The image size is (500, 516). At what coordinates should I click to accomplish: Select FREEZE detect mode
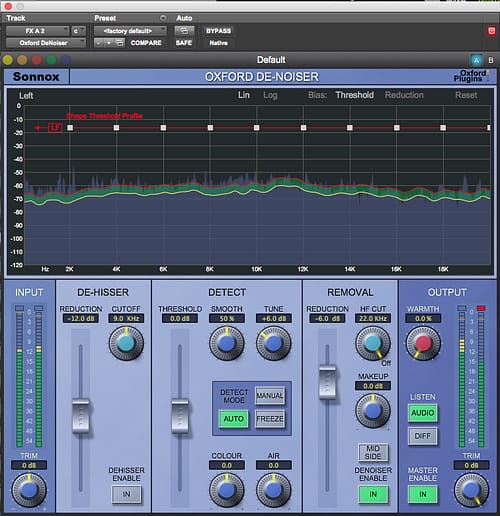tap(270, 419)
